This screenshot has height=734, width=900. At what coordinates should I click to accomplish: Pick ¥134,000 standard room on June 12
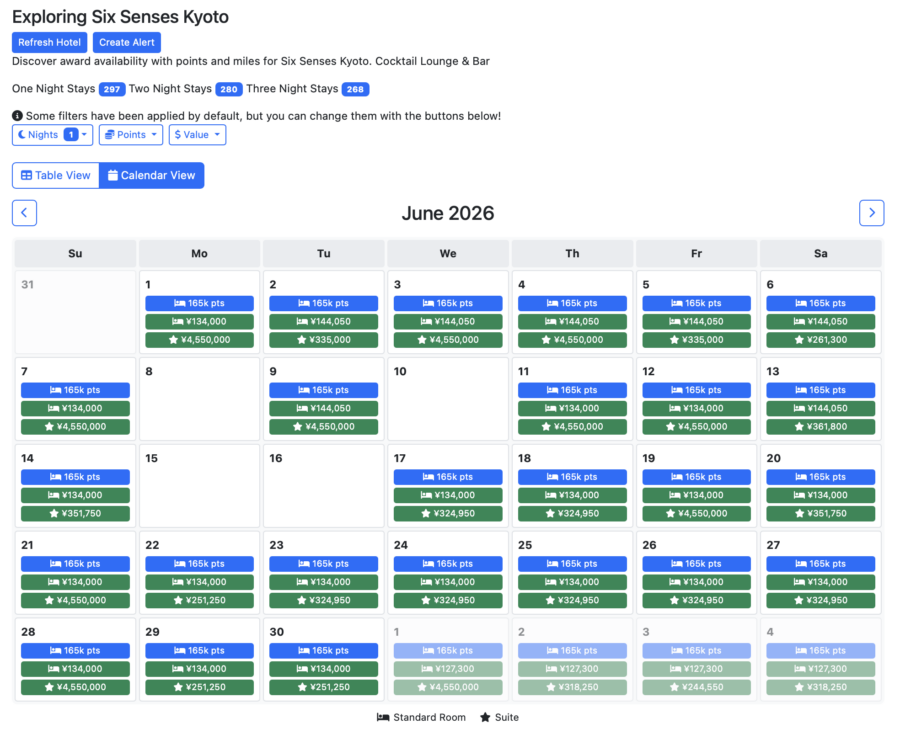coord(696,409)
